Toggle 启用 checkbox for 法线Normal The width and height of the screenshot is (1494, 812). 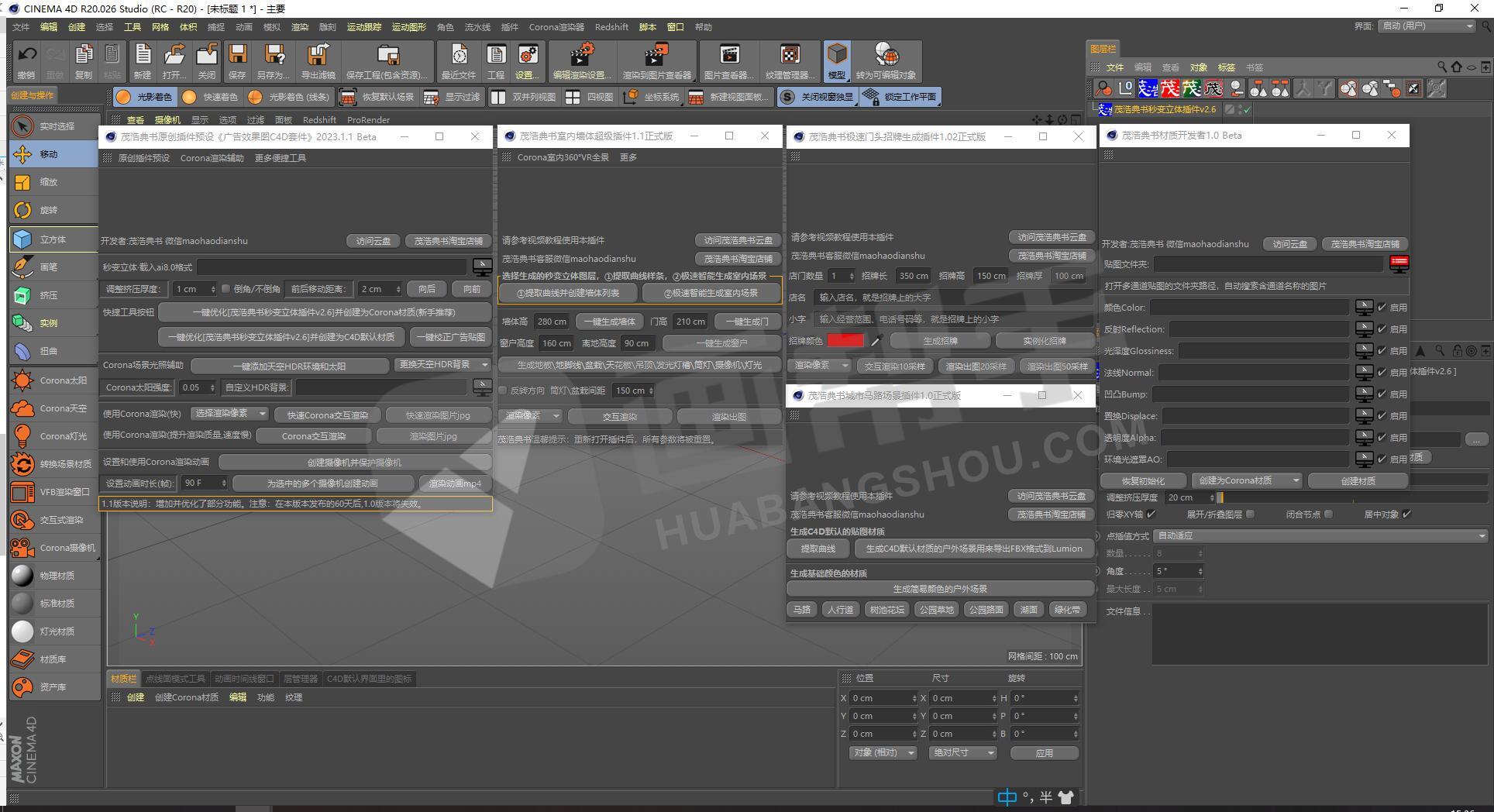point(1382,373)
